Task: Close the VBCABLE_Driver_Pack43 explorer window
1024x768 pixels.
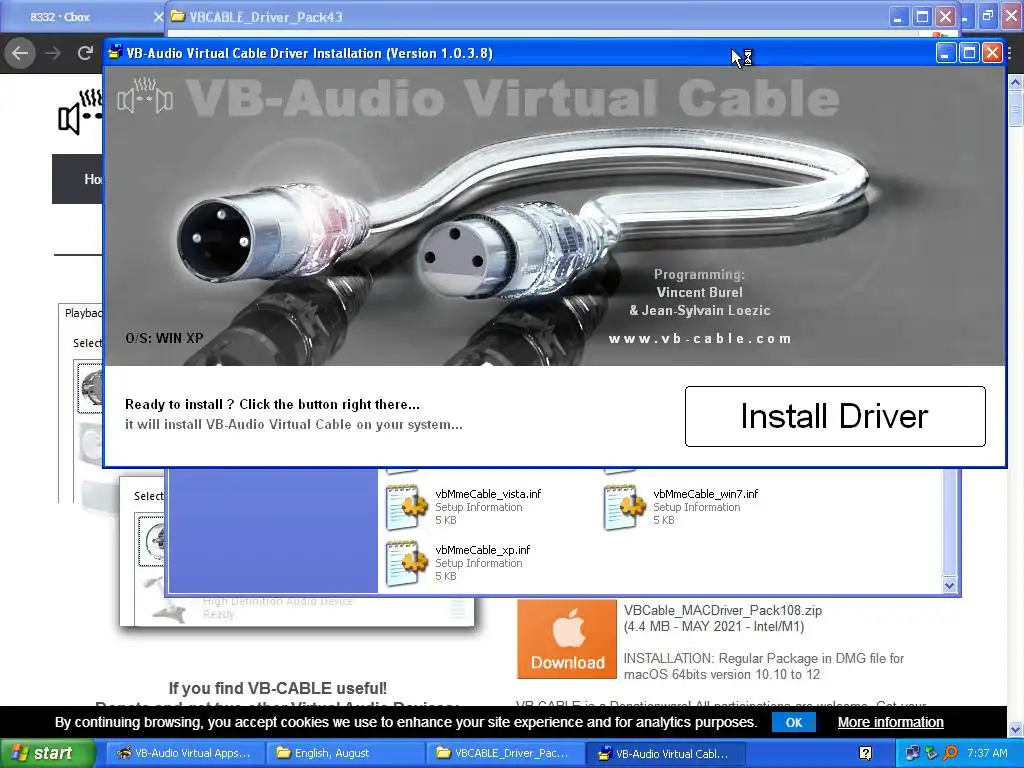Action: [x=945, y=16]
